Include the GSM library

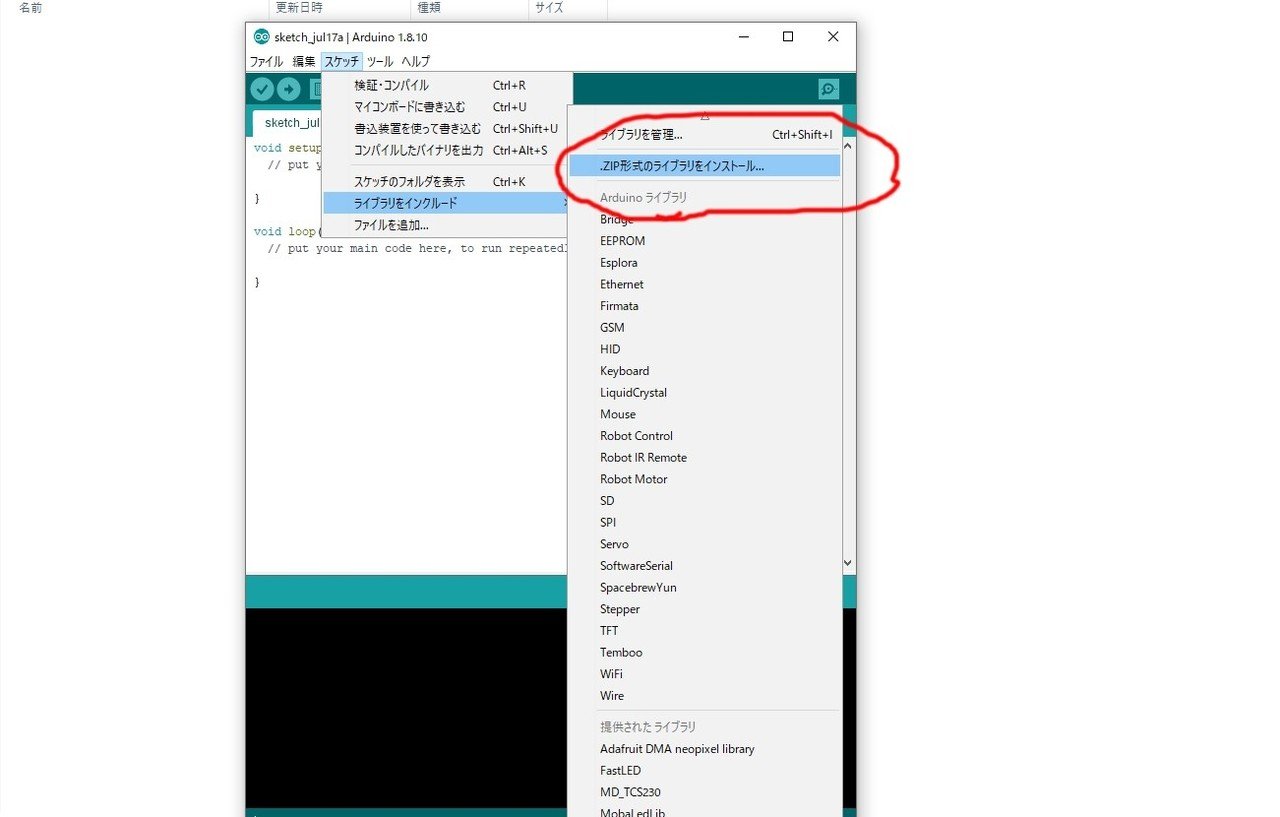pos(705,328)
